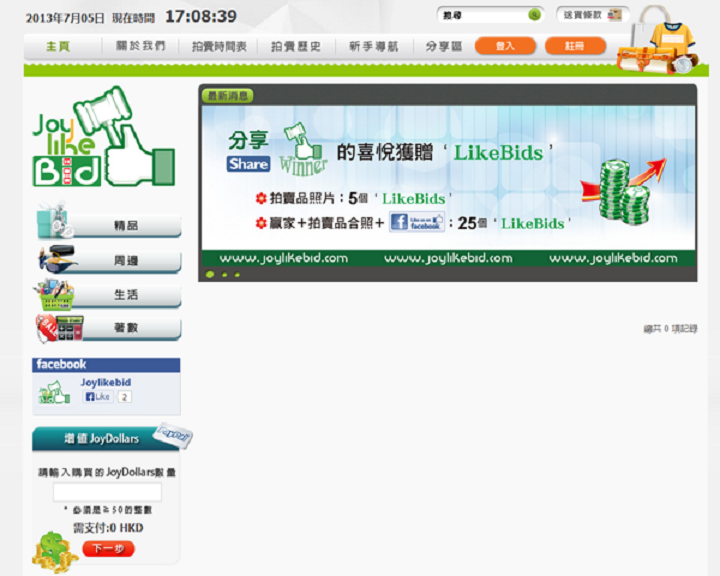
Task: Go to 主頁 home menu item
Action: 58,46
